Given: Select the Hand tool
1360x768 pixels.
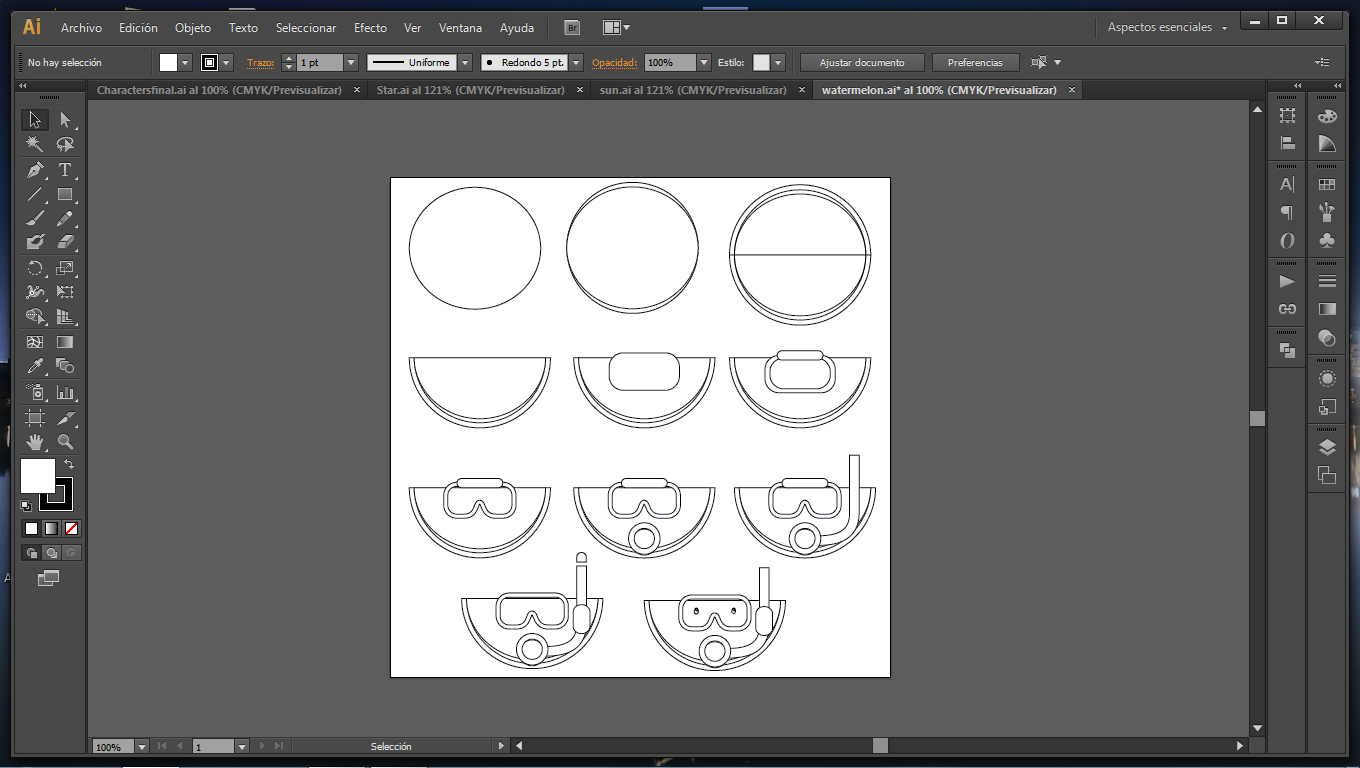Looking at the screenshot, I should tap(35, 441).
